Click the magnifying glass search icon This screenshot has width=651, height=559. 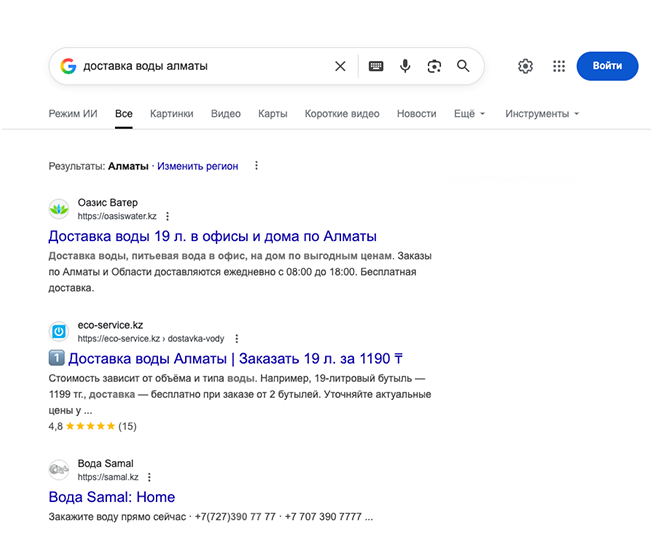[463, 66]
